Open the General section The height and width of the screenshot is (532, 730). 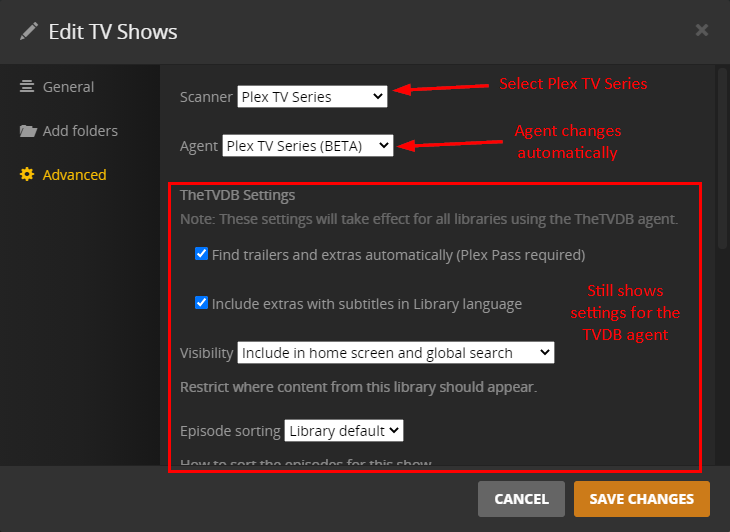tap(68, 87)
